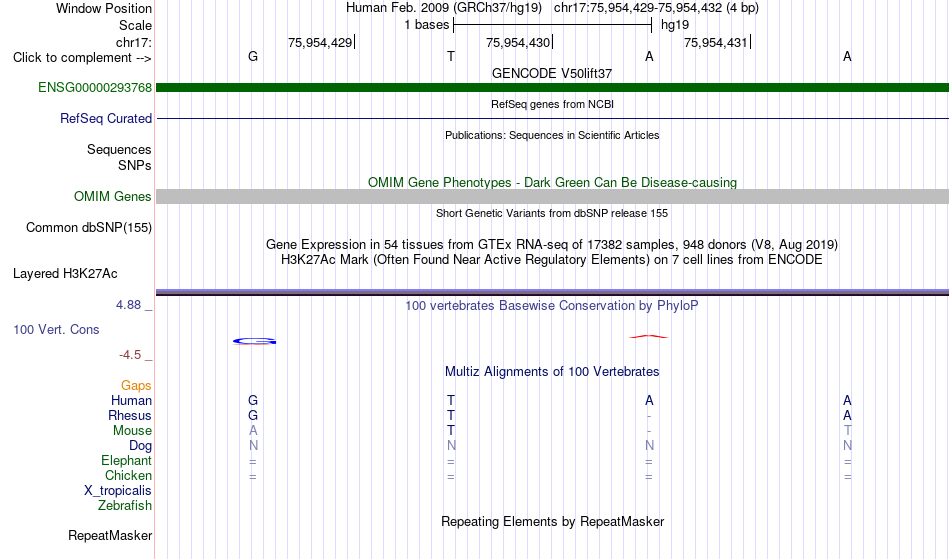The height and width of the screenshot is (559, 950).
Task: Click the OMIM Genes track label
Action: coord(112,197)
